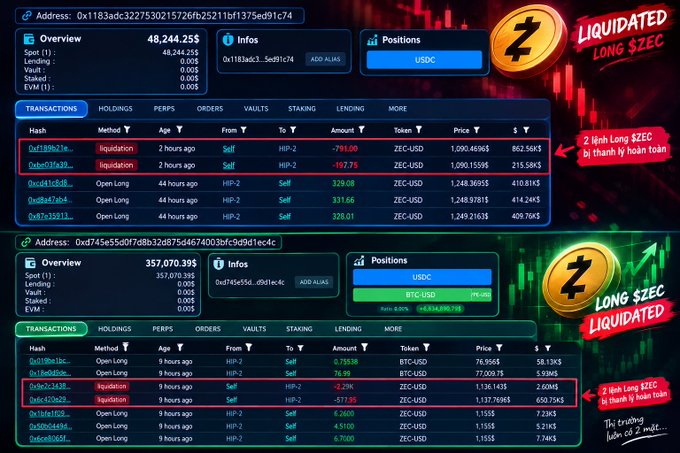Open transaction hash 0xbe03fa39...
680x453 pixels.
(x=51, y=165)
